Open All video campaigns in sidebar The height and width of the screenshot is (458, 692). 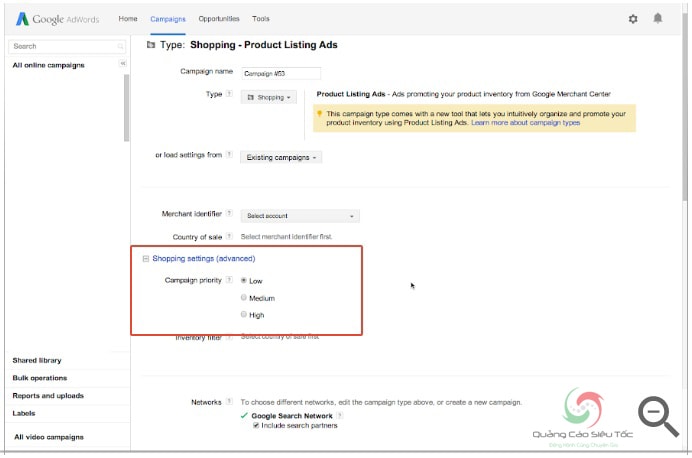tap(49, 437)
